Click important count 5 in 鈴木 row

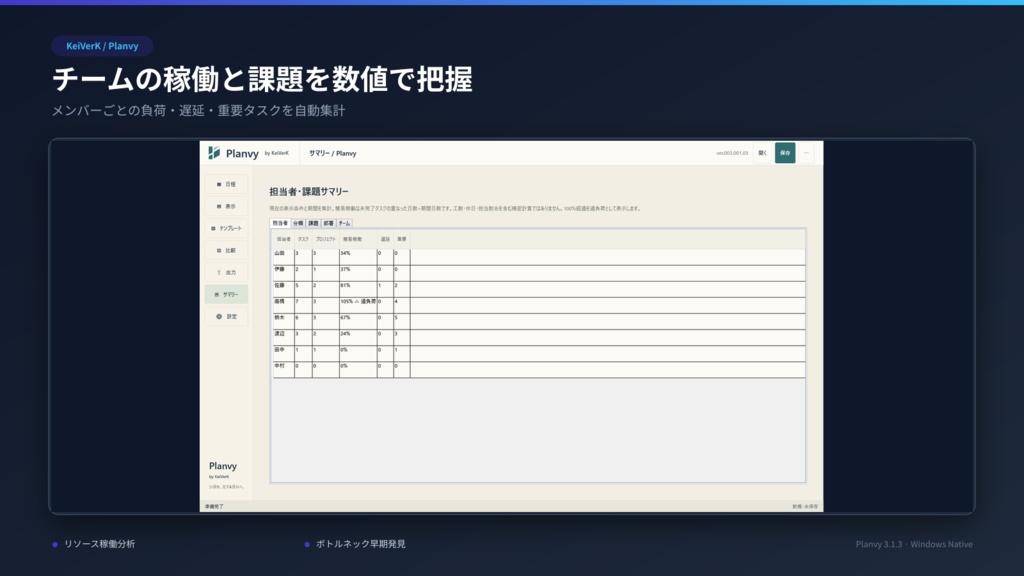[402, 321]
